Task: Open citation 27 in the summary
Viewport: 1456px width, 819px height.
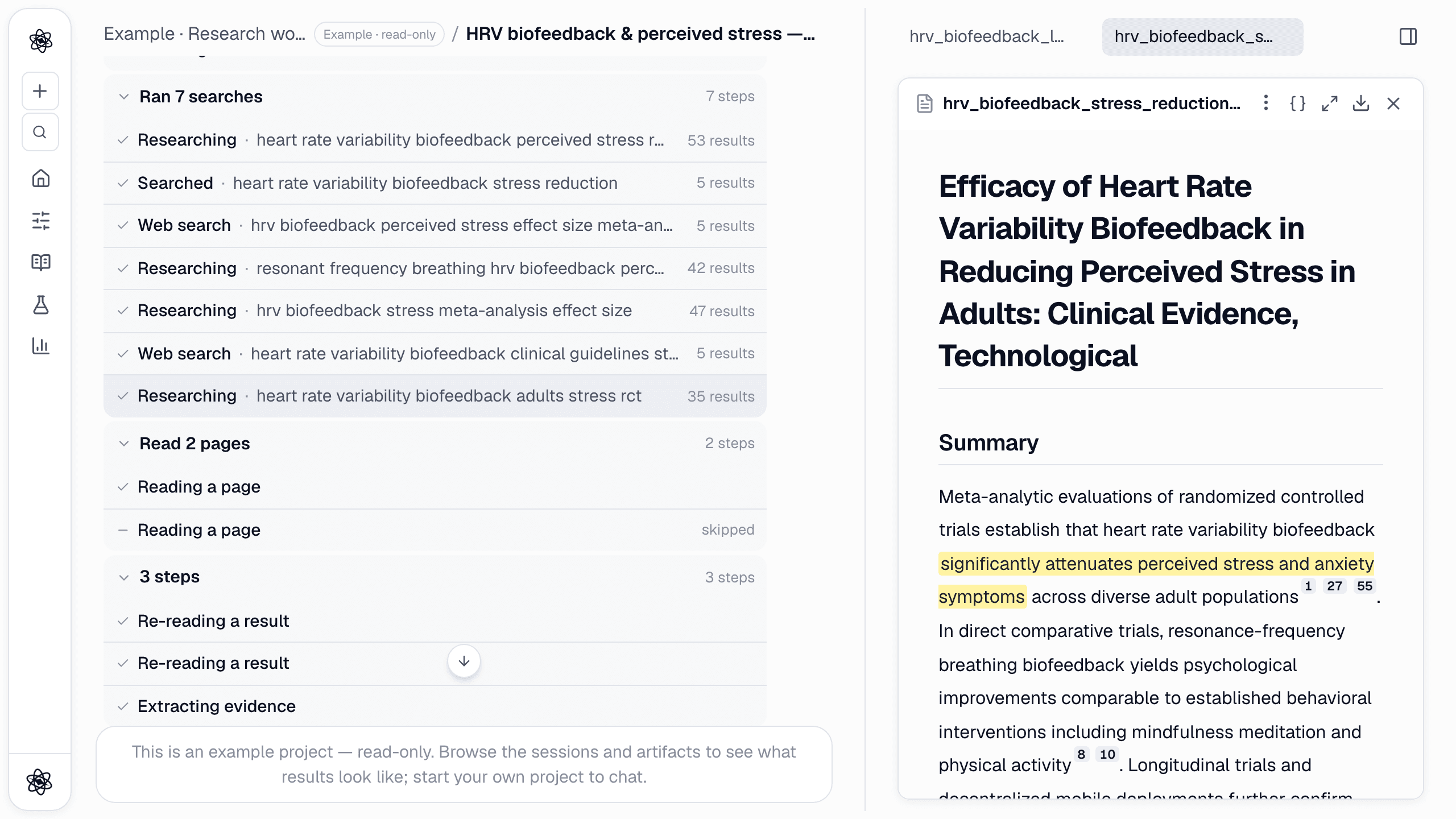Action: pos(1334,586)
